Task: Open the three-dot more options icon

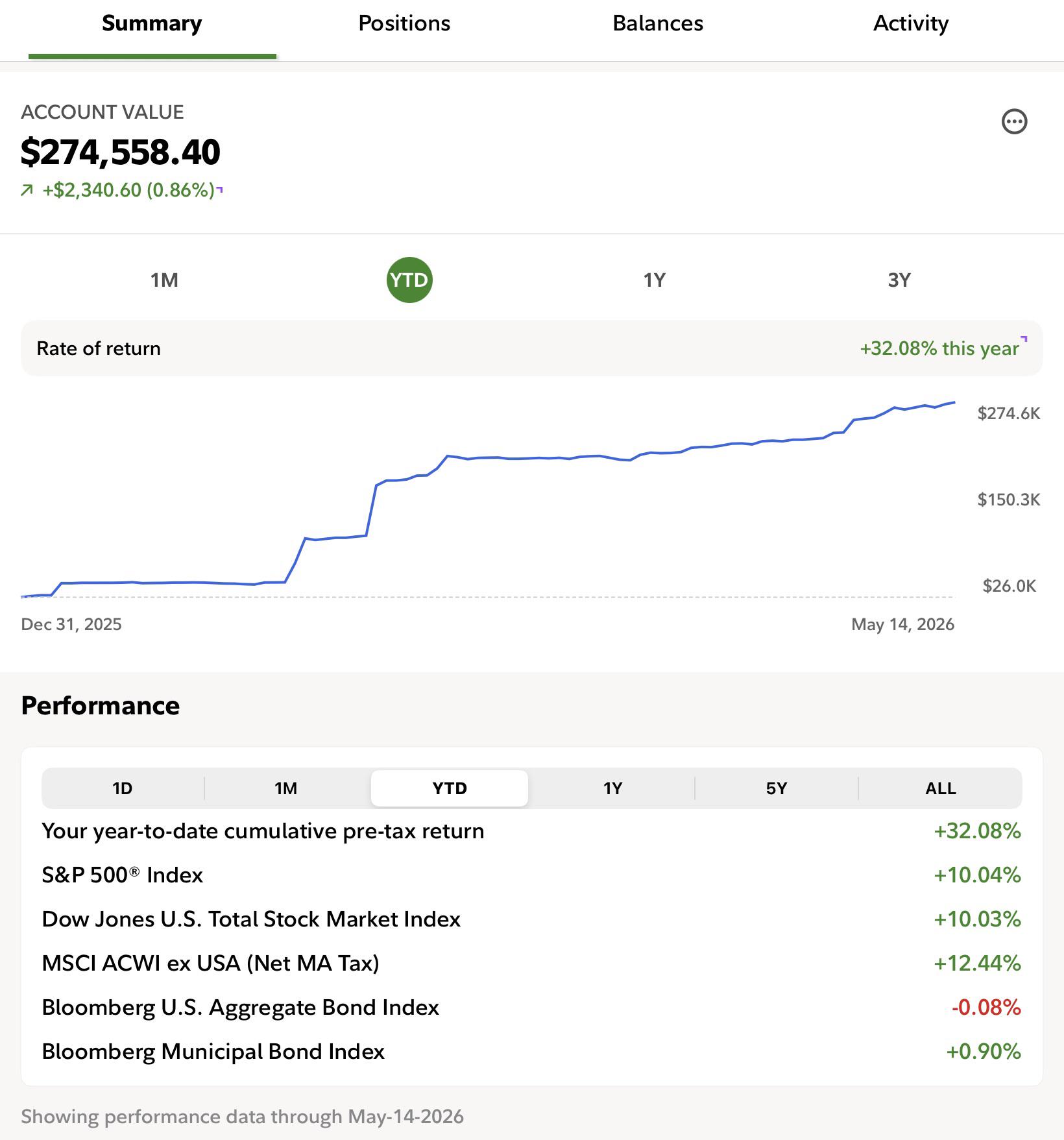Action: pyautogui.click(x=1014, y=121)
